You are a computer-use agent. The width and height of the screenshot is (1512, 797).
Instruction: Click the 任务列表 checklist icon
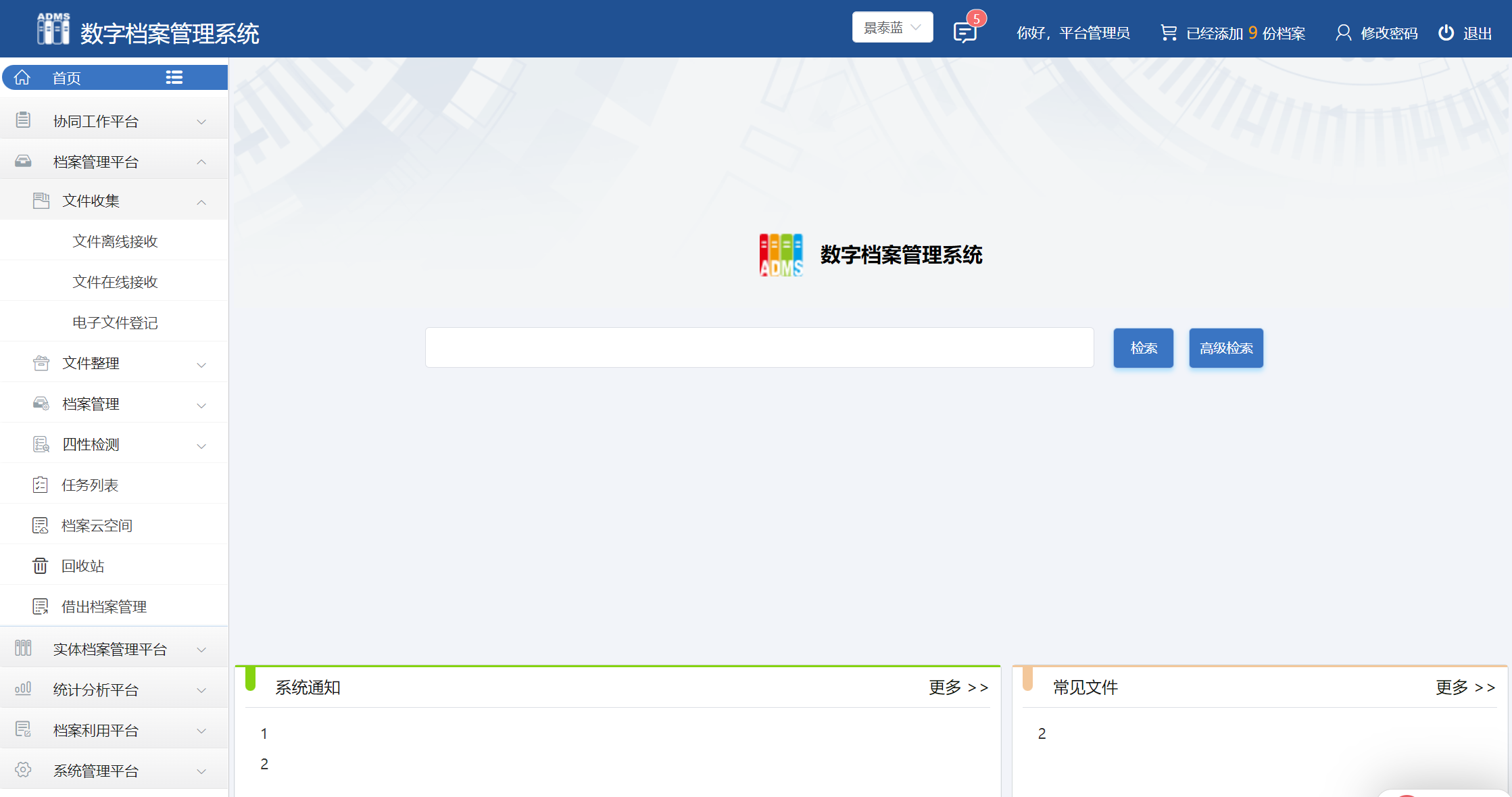pos(41,485)
